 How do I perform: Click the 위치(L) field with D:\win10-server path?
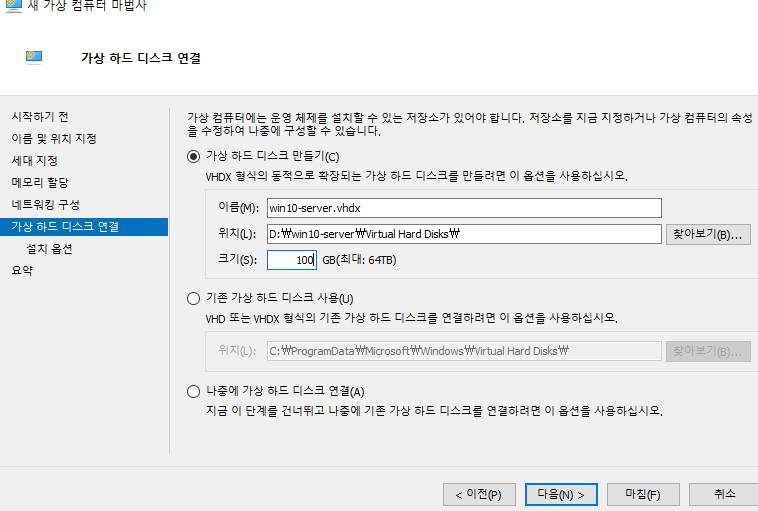tap(464, 234)
